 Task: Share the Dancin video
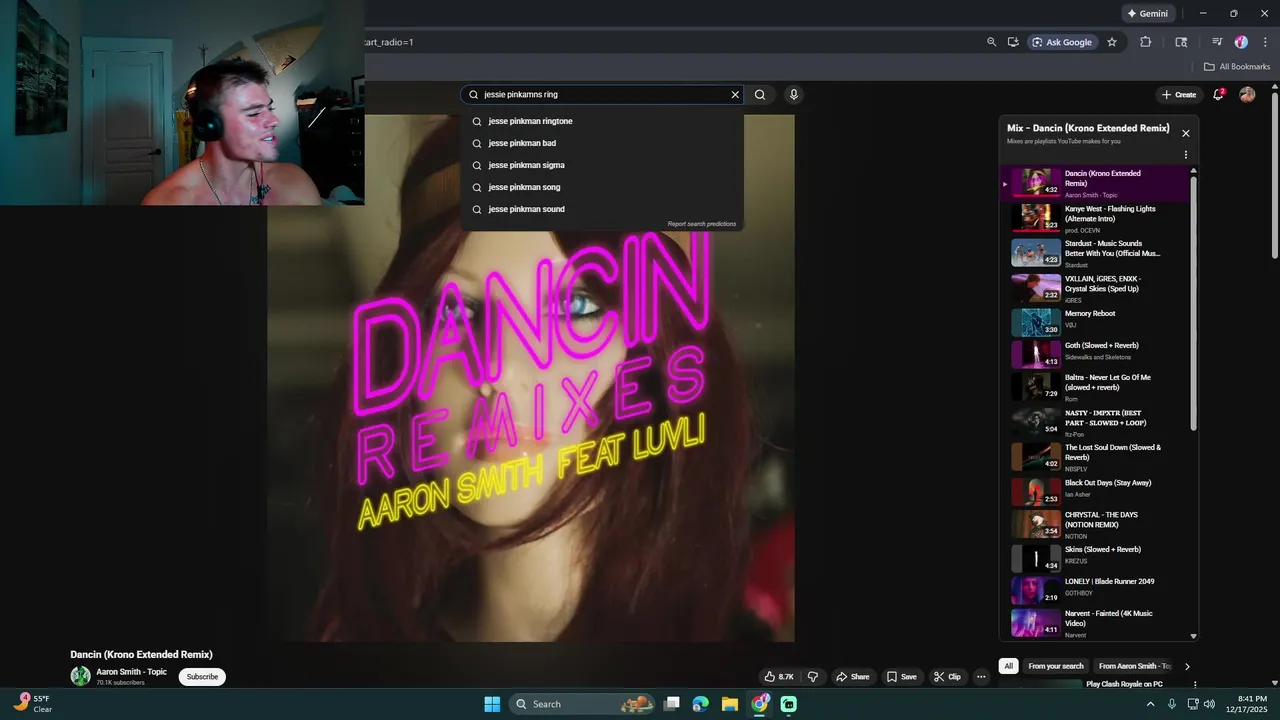[853, 677]
